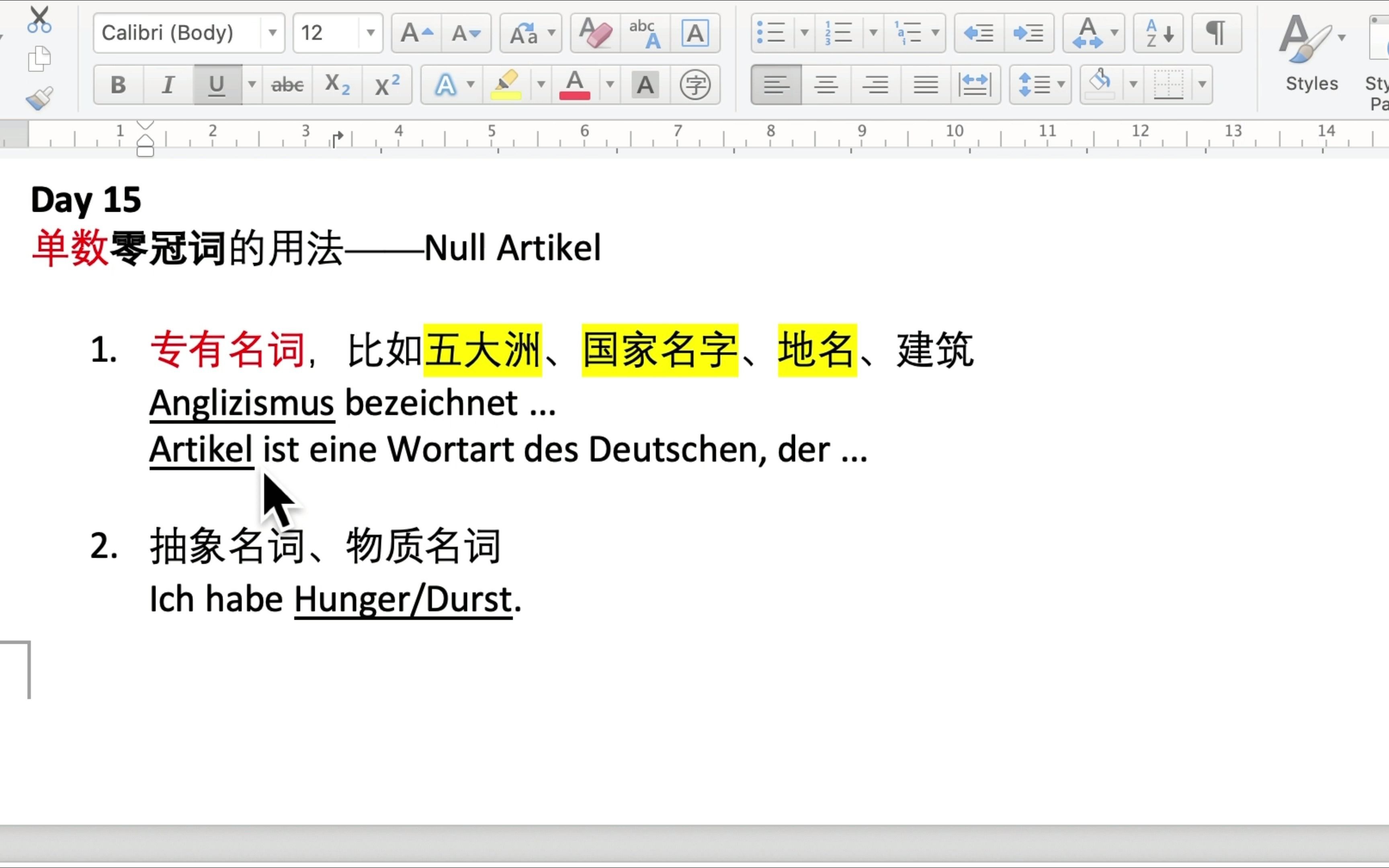Image resolution: width=1389 pixels, height=868 pixels.
Task: Click the Center alignment button
Action: [826, 84]
